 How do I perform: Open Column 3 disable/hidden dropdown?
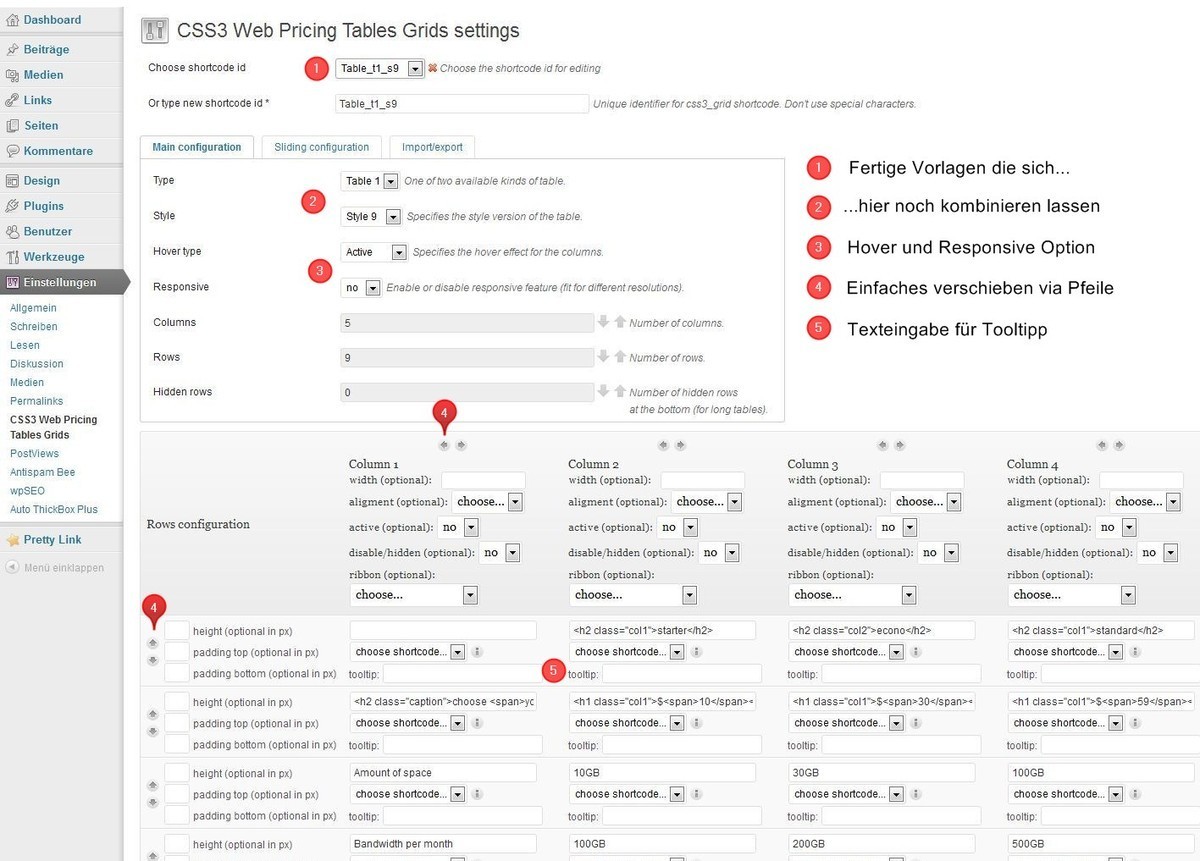click(x=939, y=552)
